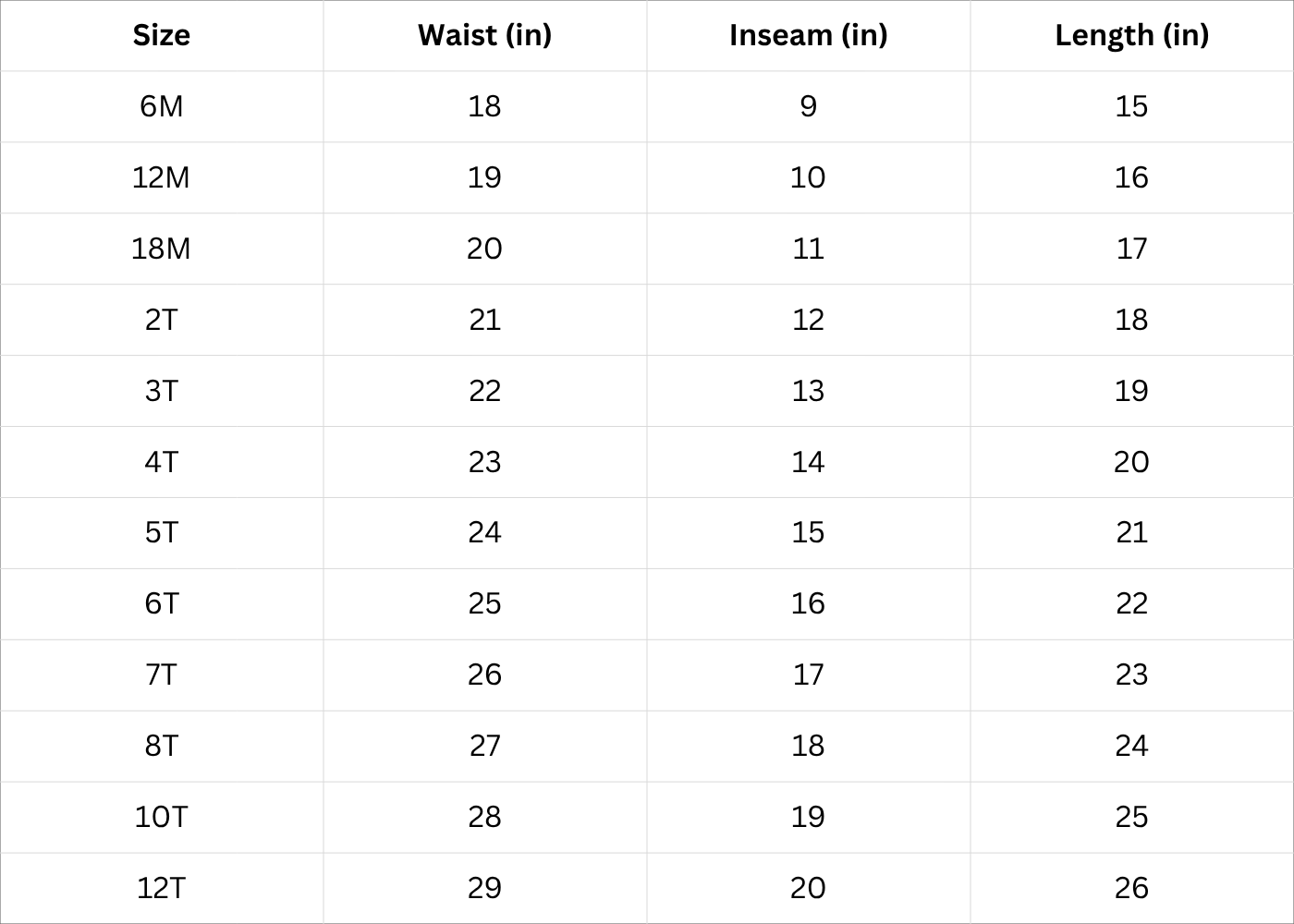Select the 6T size cell
The height and width of the screenshot is (924, 1294).
(x=162, y=603)
